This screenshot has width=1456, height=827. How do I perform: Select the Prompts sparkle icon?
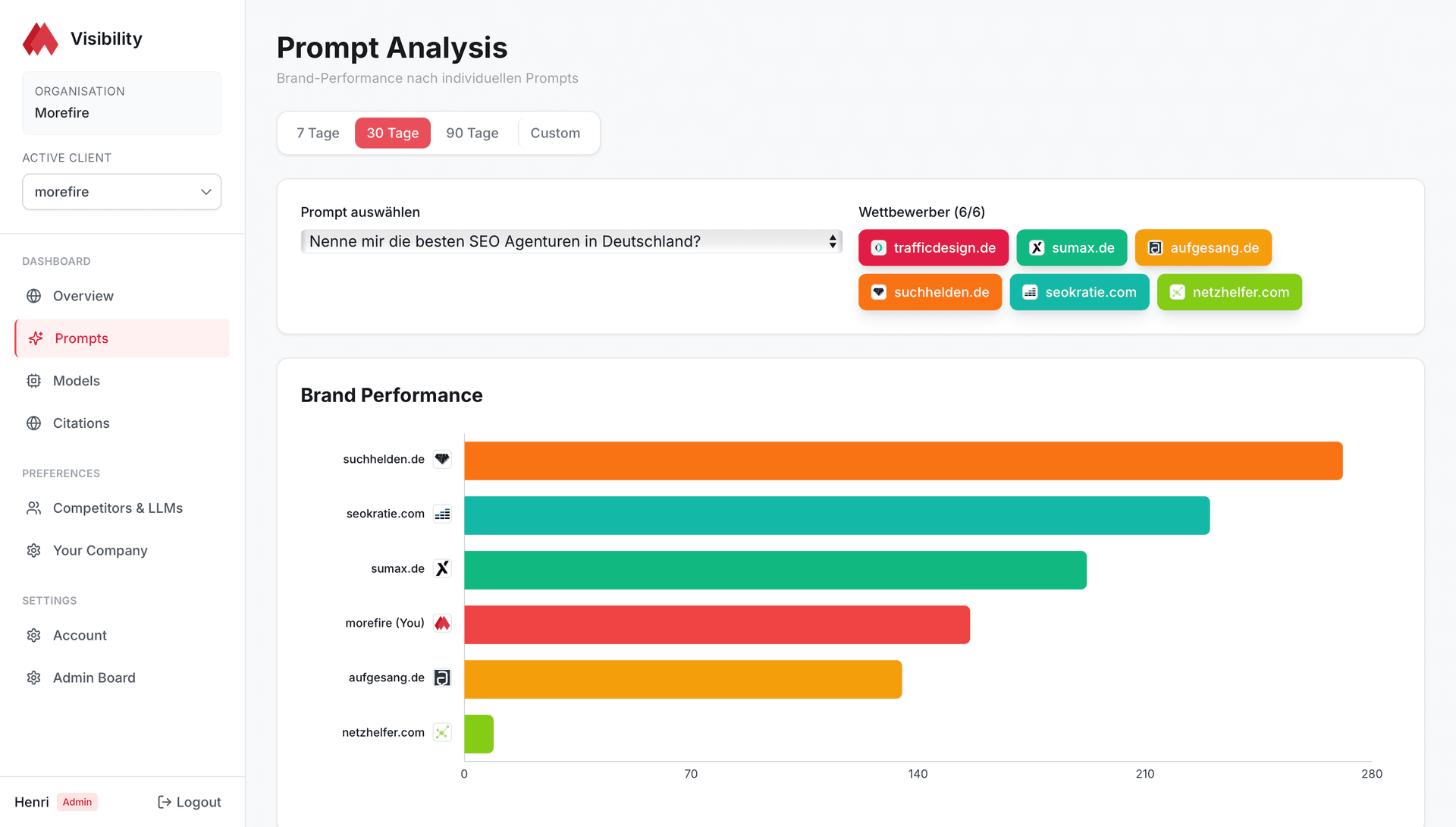point(34,338)
